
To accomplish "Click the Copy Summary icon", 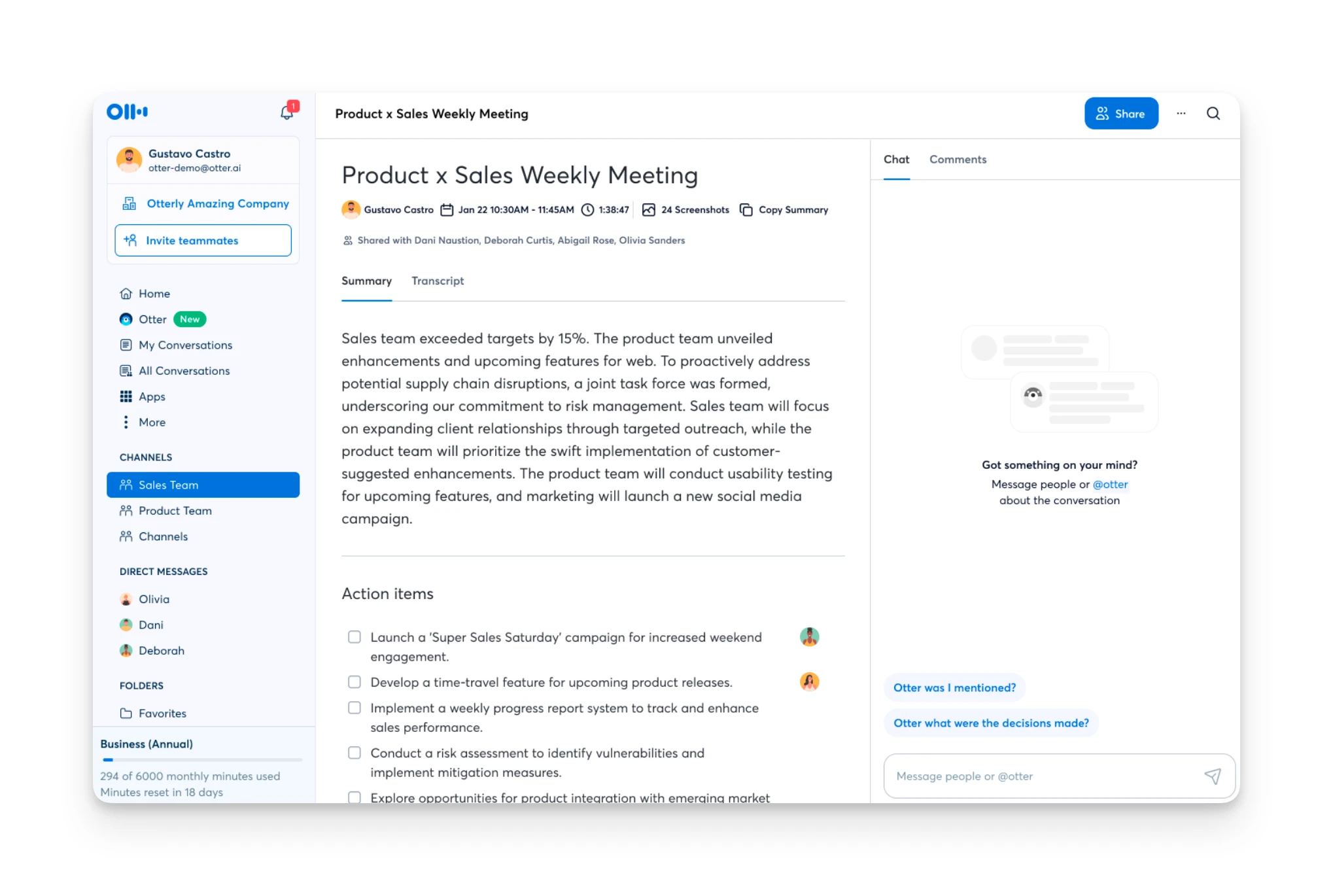I will coord(746,210).
